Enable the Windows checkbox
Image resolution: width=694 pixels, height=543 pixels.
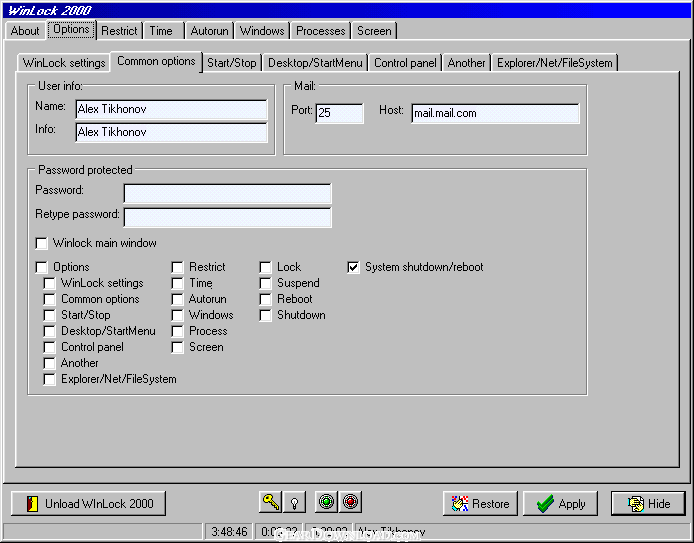177,315
